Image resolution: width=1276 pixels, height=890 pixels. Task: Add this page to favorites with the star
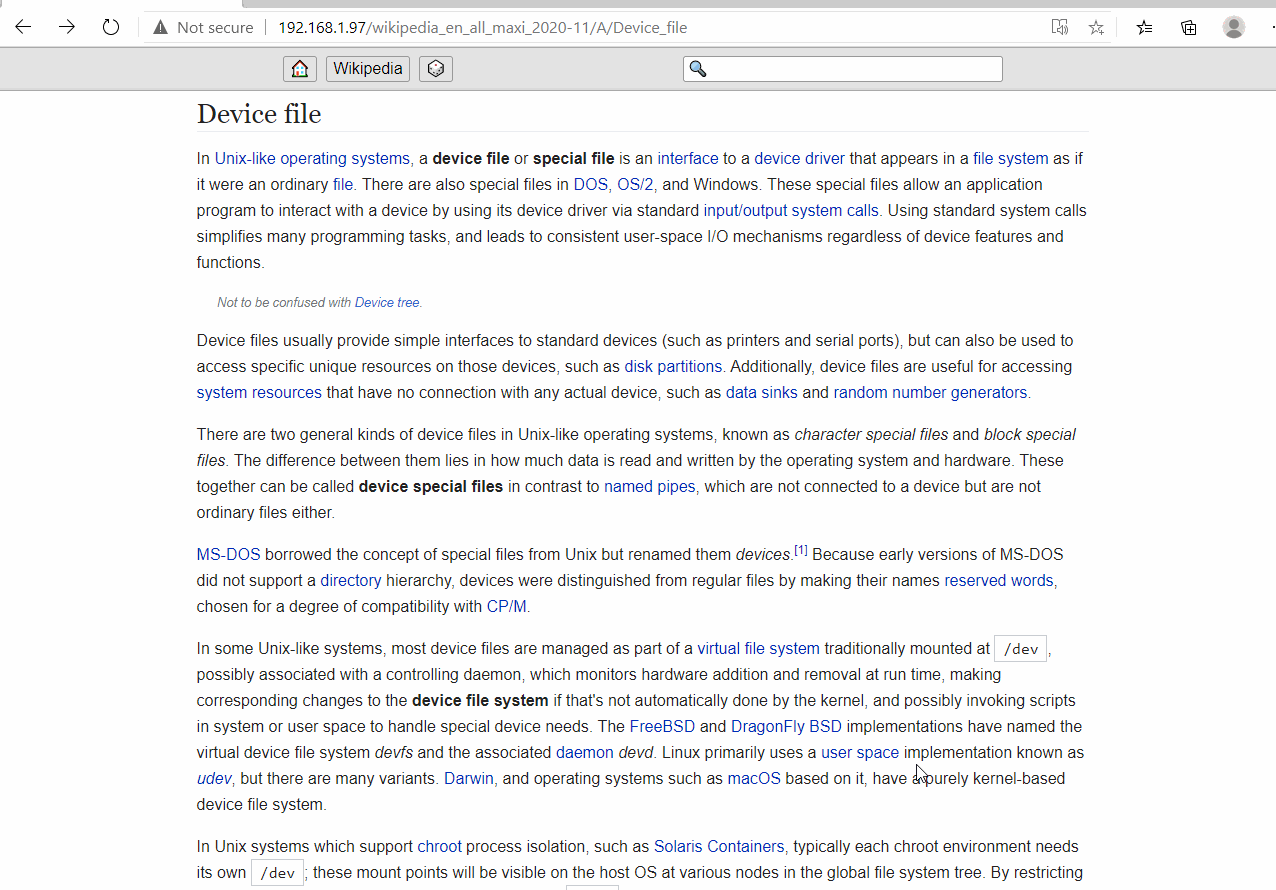point(1096,27)
